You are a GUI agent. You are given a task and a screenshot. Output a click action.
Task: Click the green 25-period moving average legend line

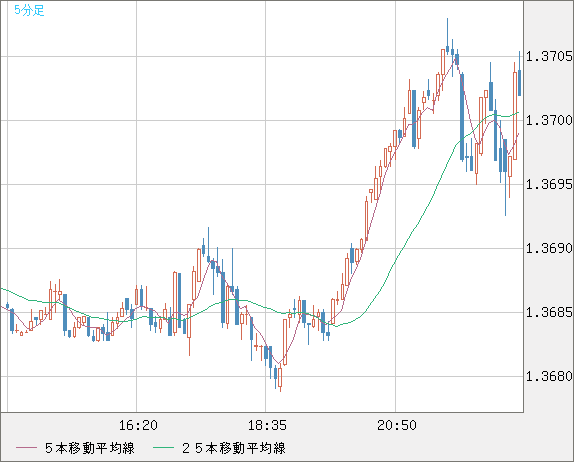(x=163, y=448)
